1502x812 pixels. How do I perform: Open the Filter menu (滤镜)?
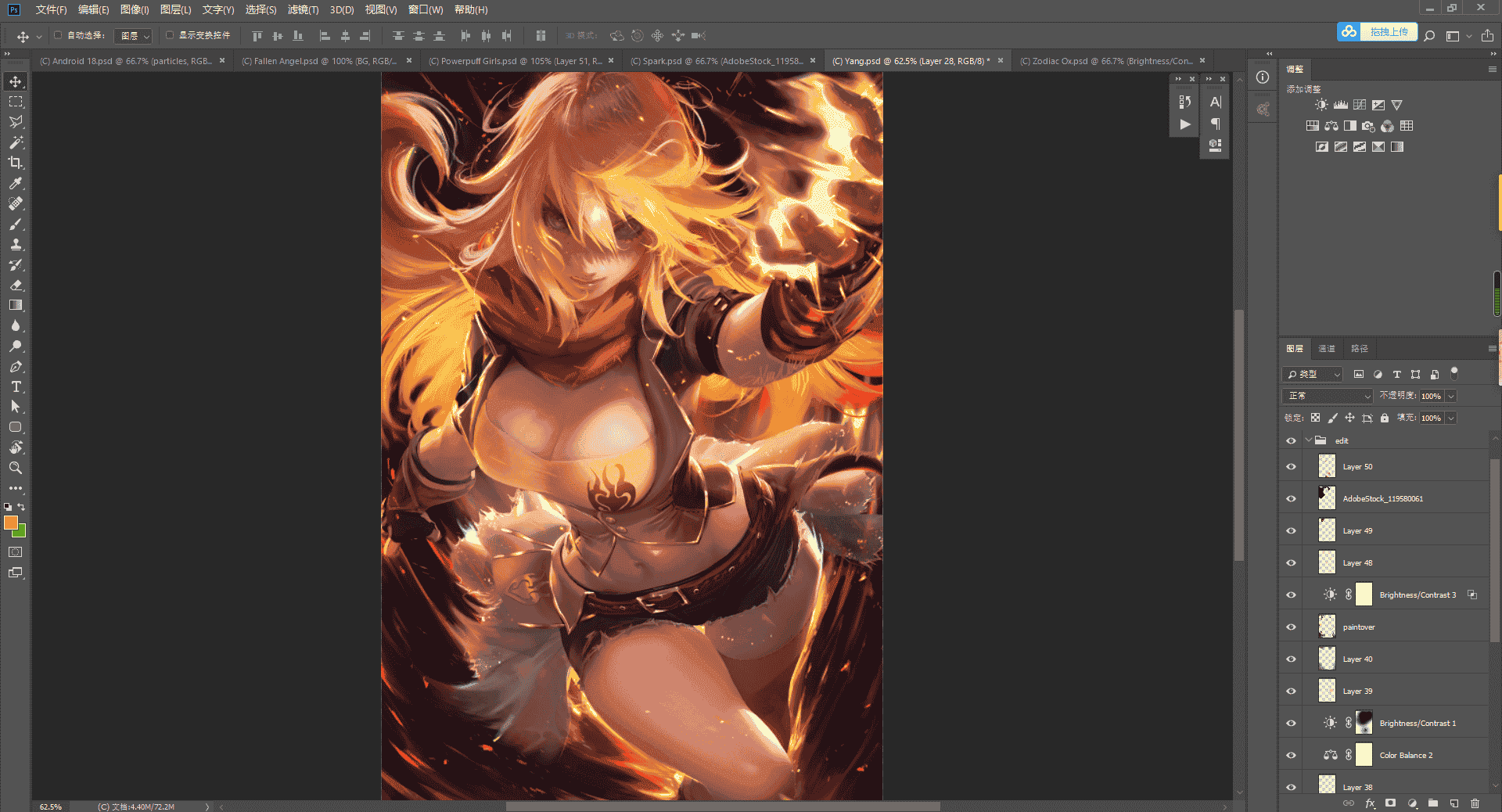pyautogui.click(x=303, y=9)
